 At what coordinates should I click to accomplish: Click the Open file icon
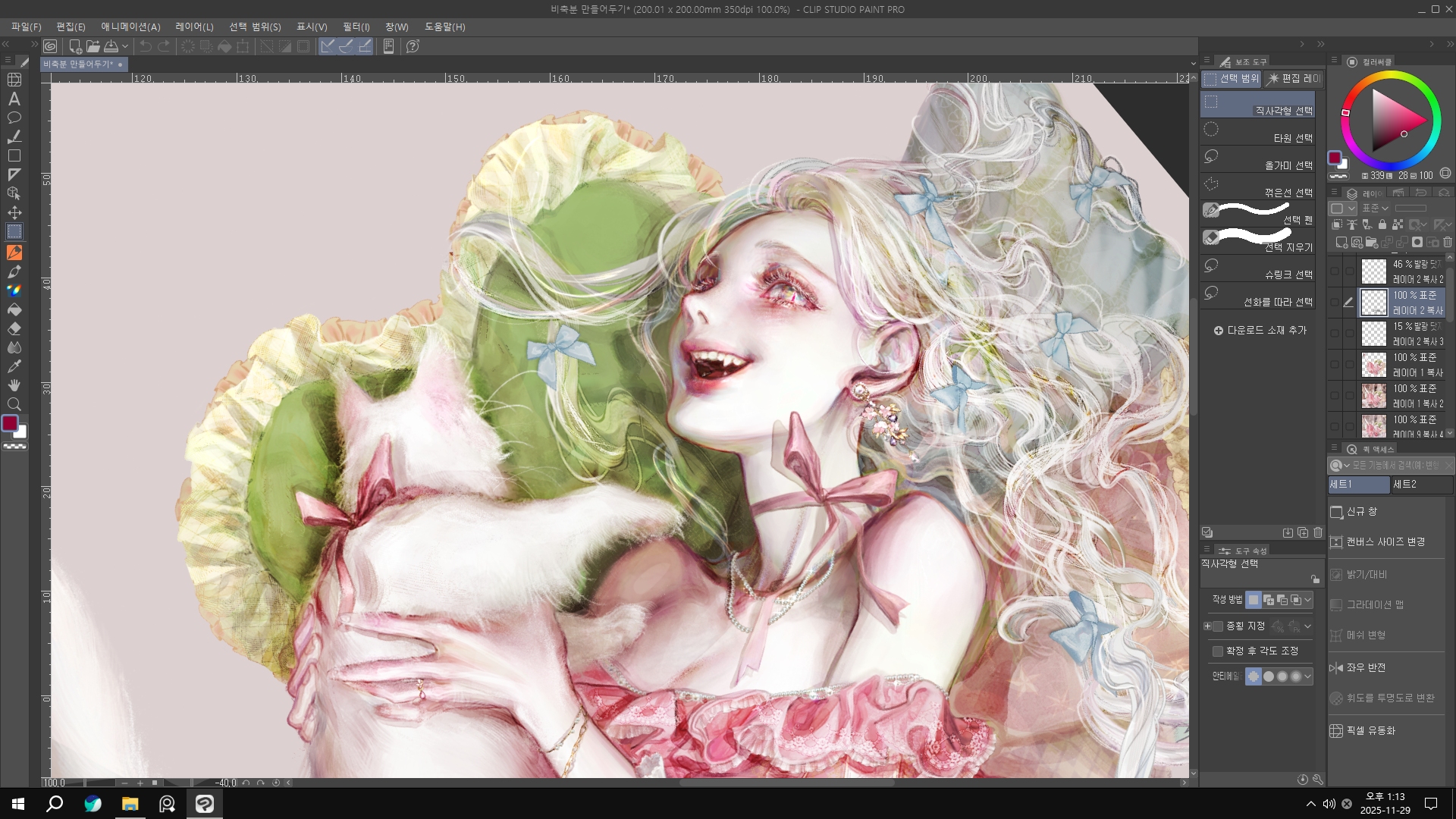93,47
